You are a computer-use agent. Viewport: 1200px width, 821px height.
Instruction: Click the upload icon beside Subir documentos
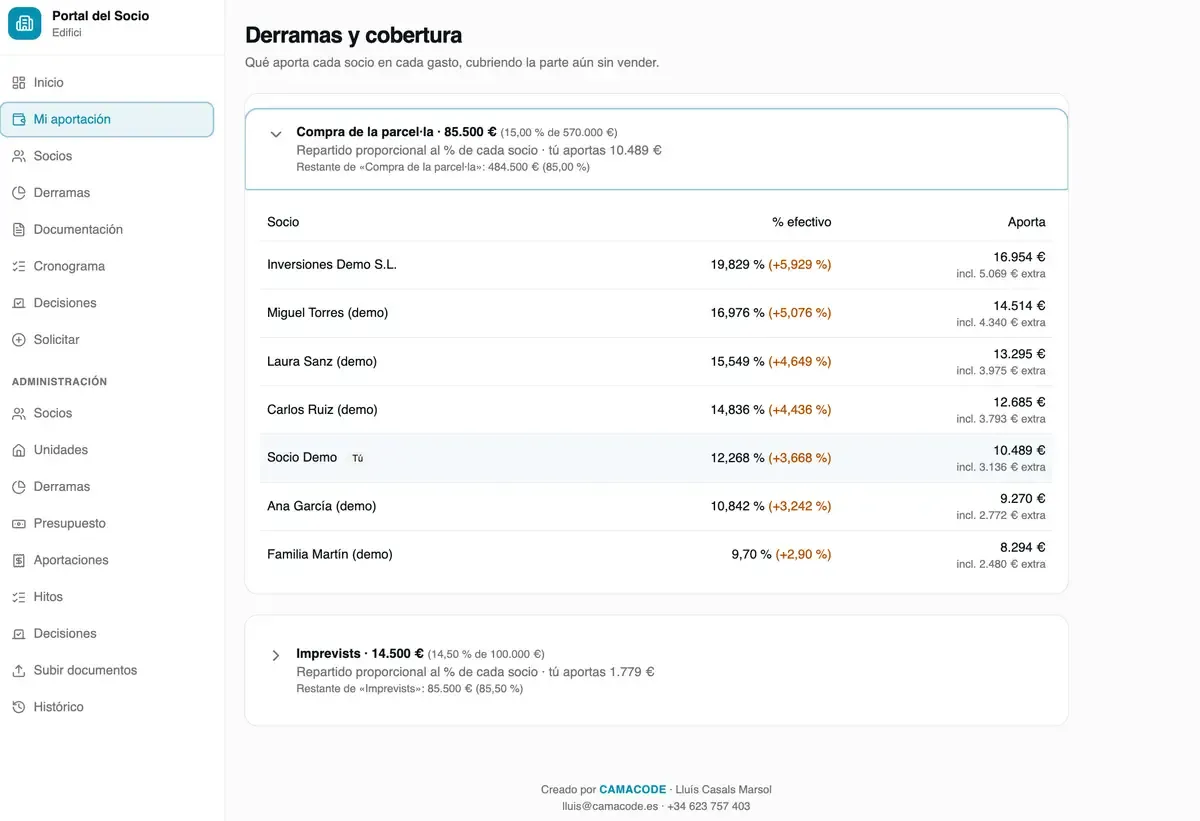pyautogui.click(x=18, y=670)
